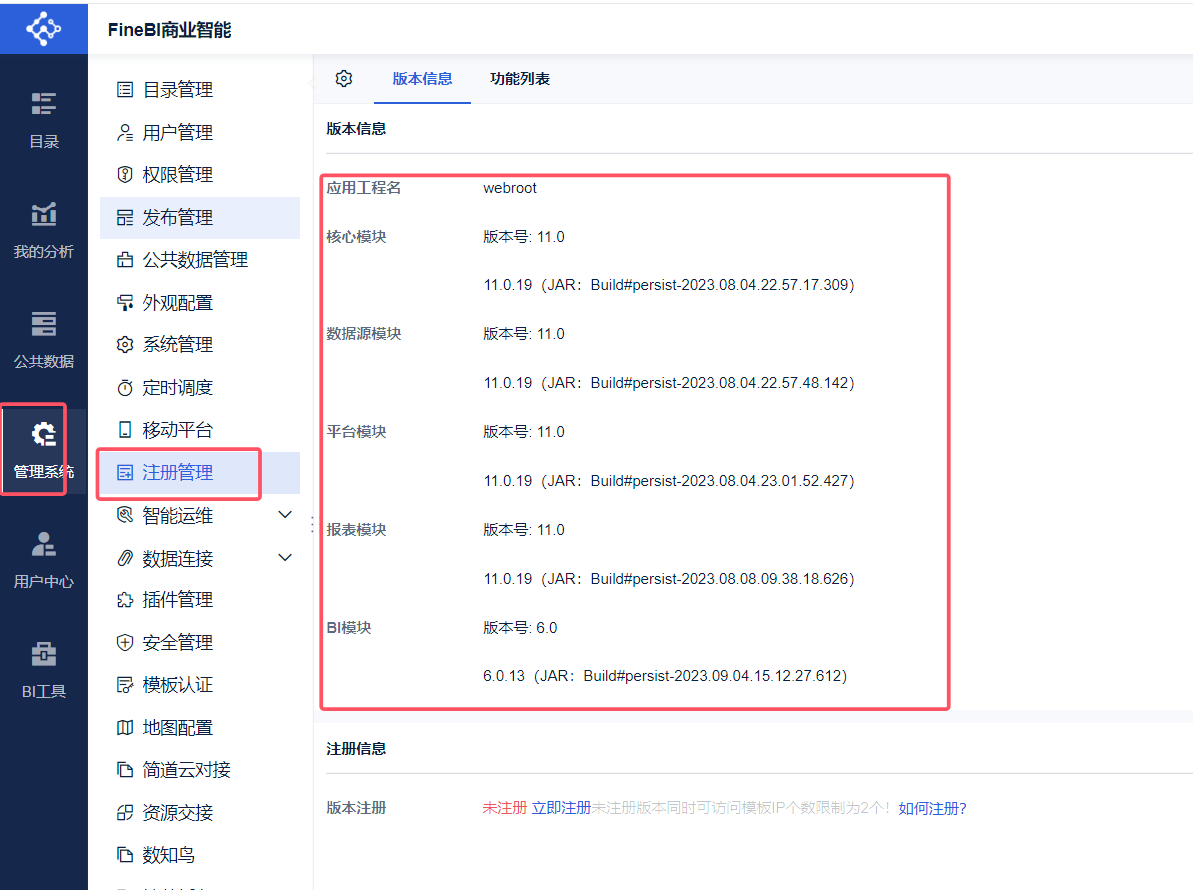
Task: Click the 注册信息 section heading
Action: 356,749
